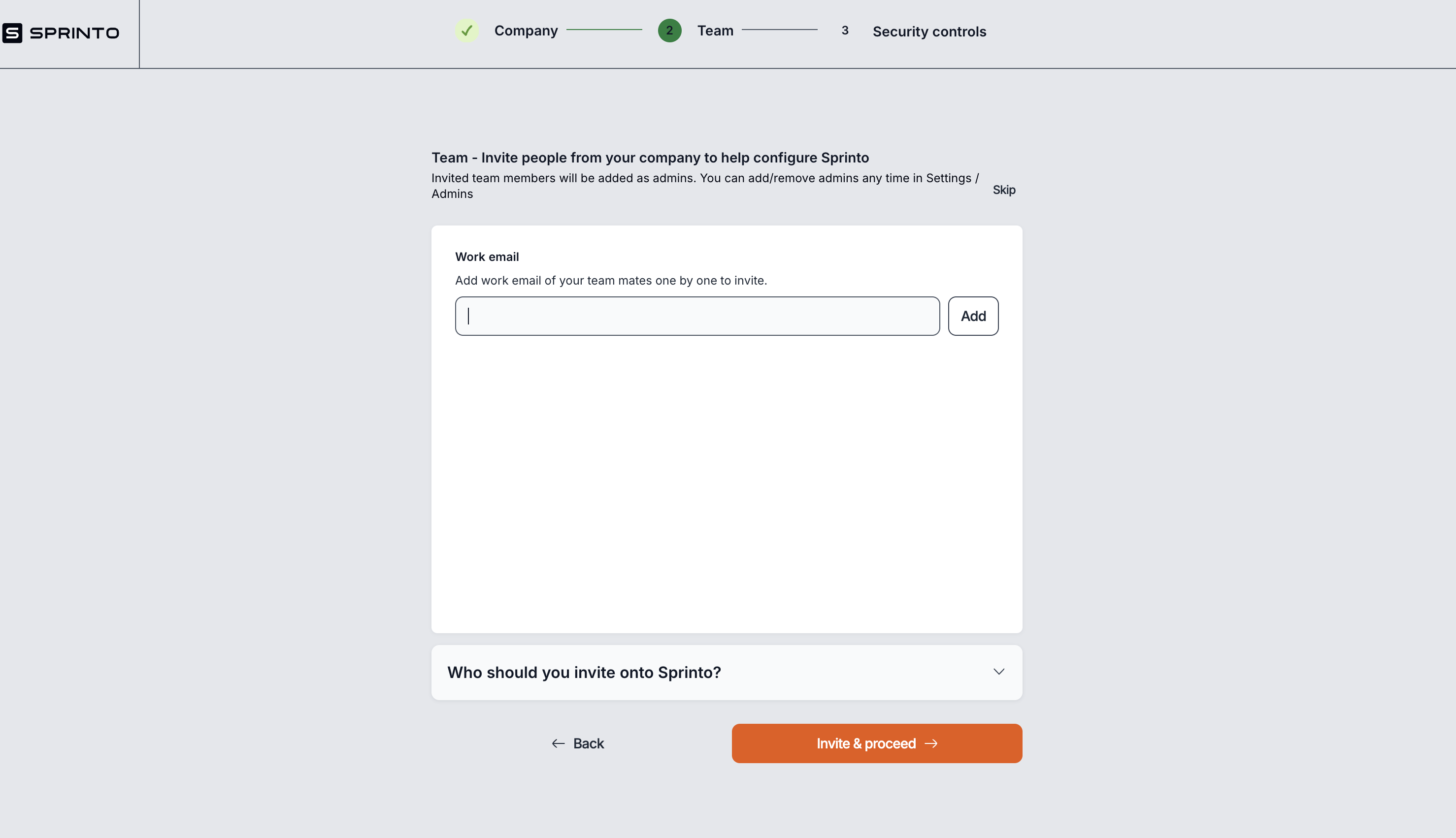Click the progress line between Team and Security
The image size is (1456, 838).
click(x=779, y=30)
